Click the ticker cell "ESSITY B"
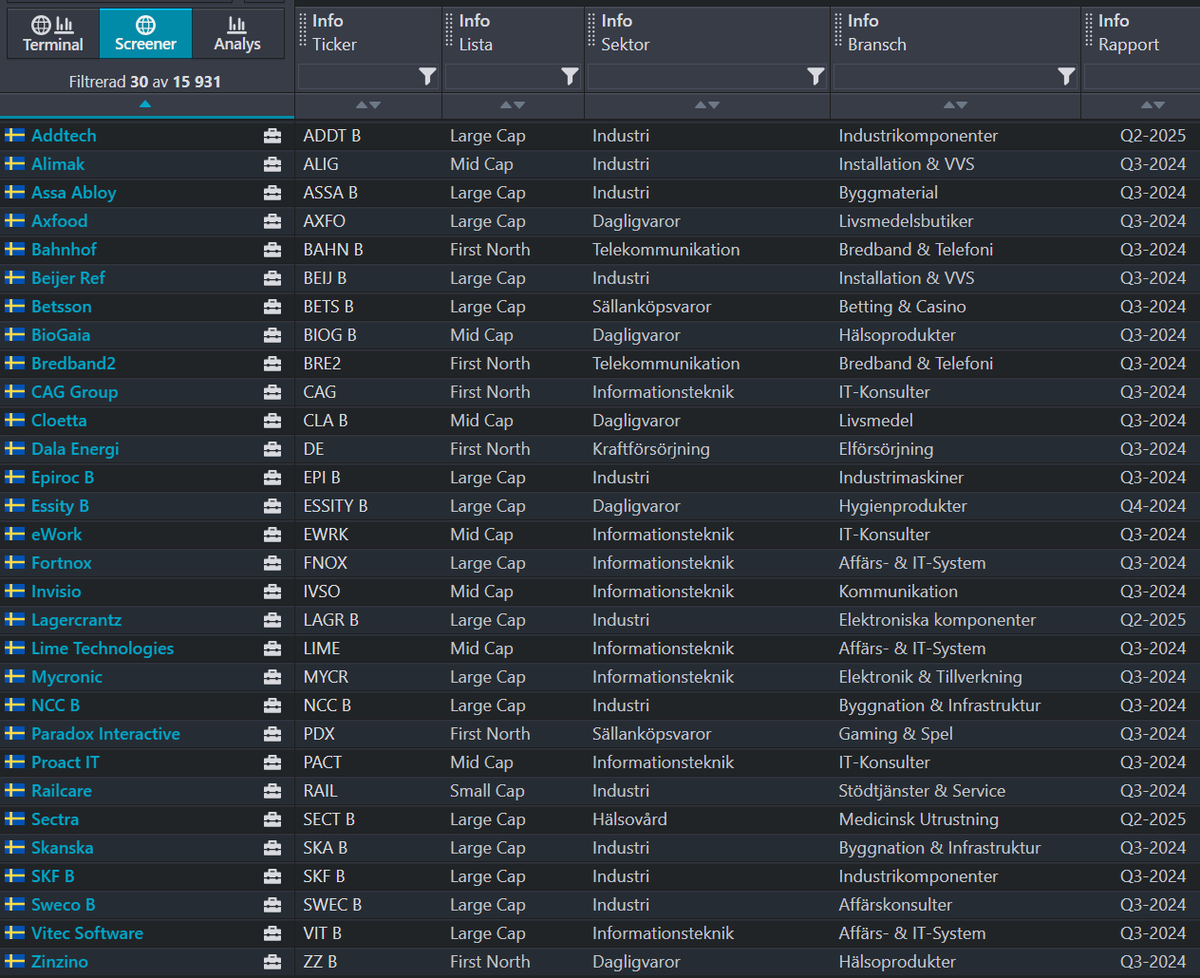 click(x=336, y=506)
